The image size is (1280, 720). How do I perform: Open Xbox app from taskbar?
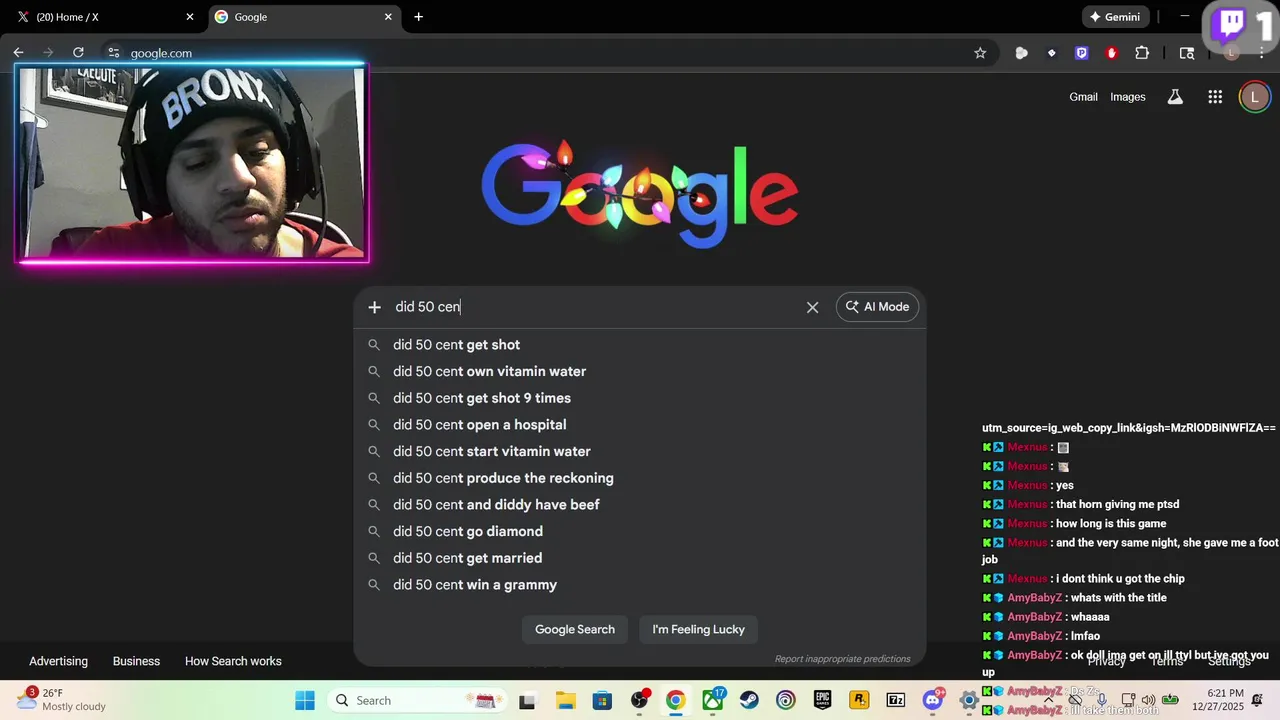tap(713, 700)
